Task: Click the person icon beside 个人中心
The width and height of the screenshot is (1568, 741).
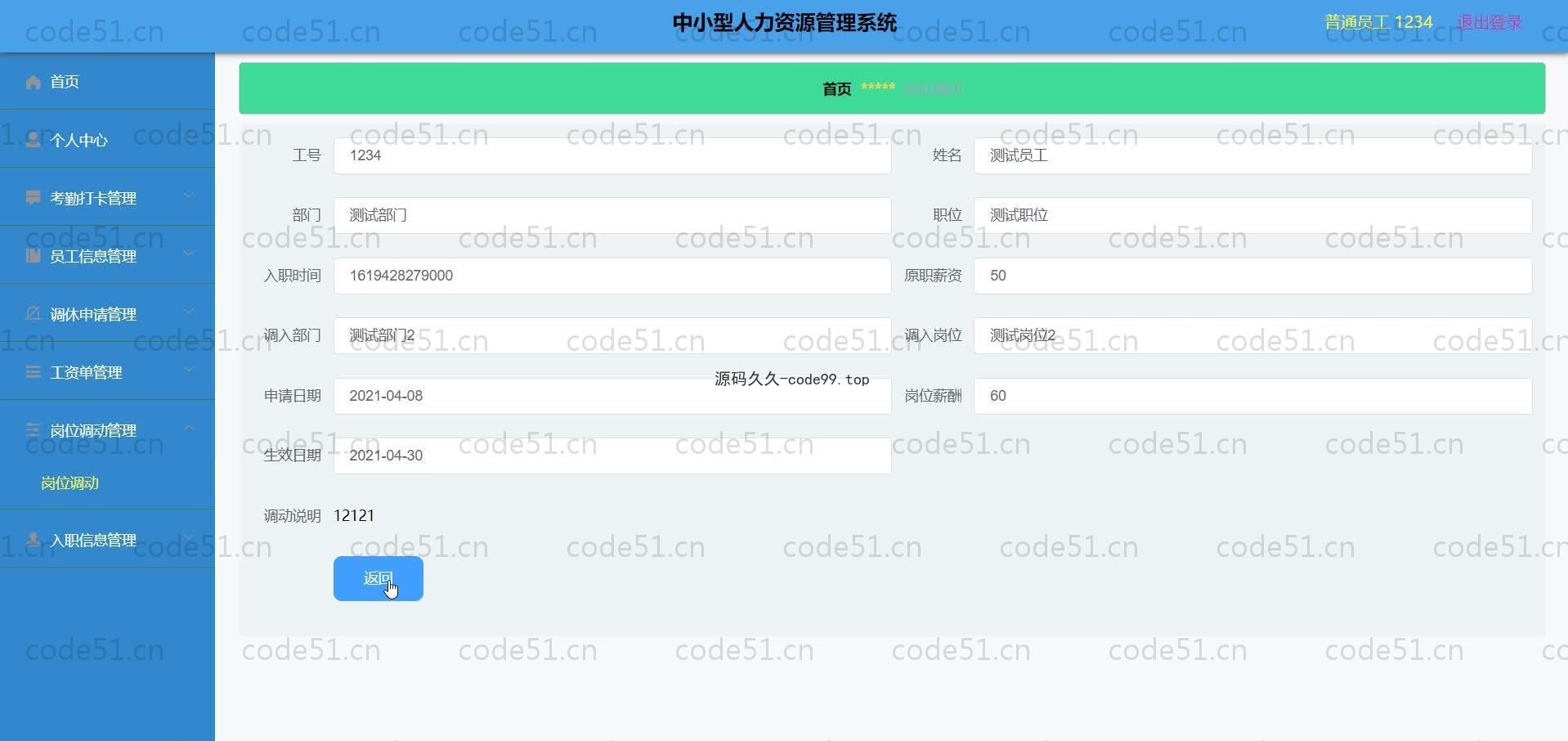Action: [34, 140]
